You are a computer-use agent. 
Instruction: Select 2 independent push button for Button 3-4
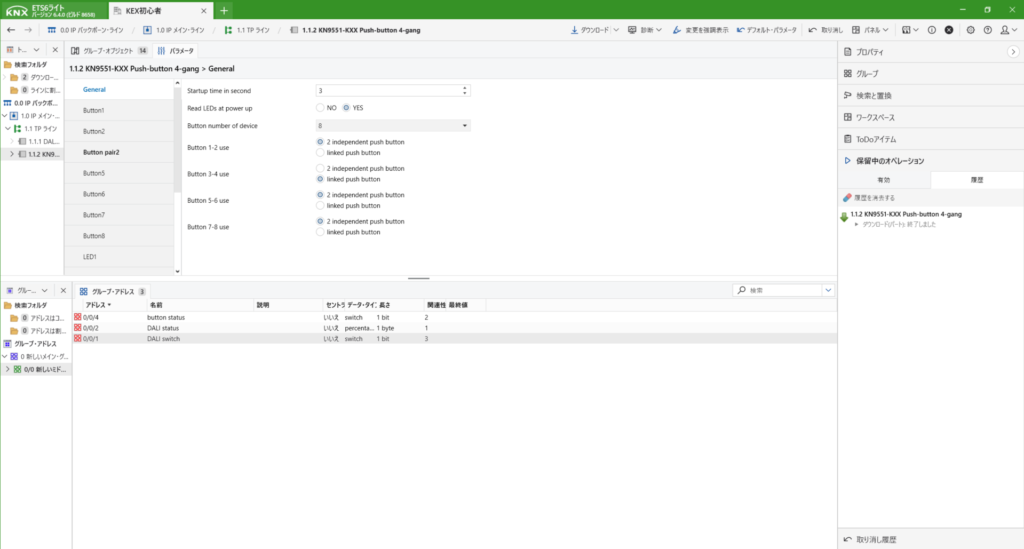point(320,169)
